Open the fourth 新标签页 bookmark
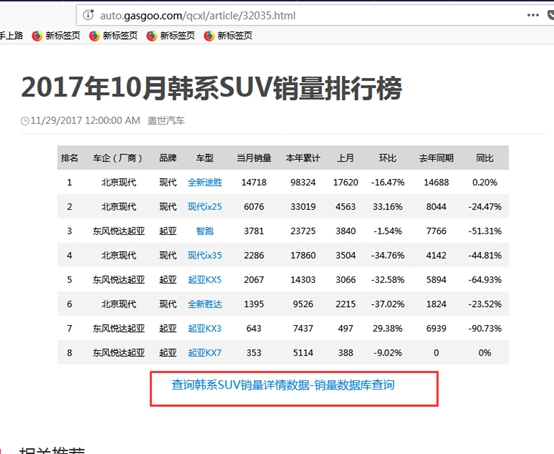Screen dimensions: 554x454 click(x=228, y=36)
